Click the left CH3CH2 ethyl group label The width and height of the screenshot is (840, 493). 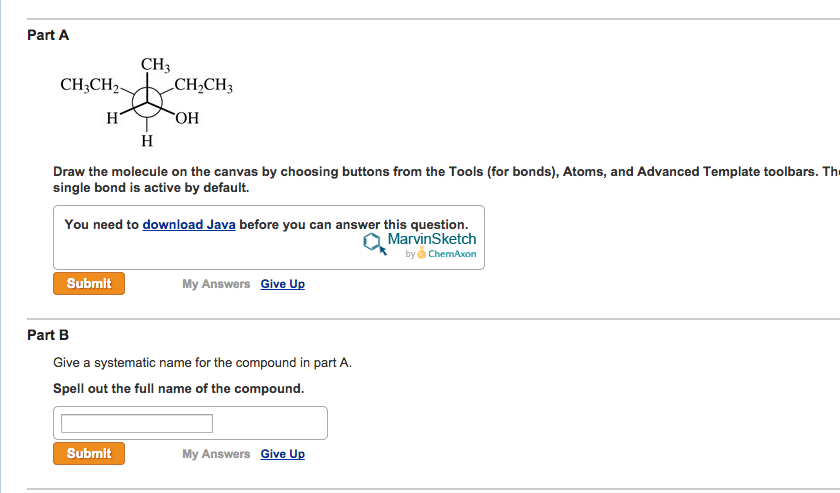89,85
